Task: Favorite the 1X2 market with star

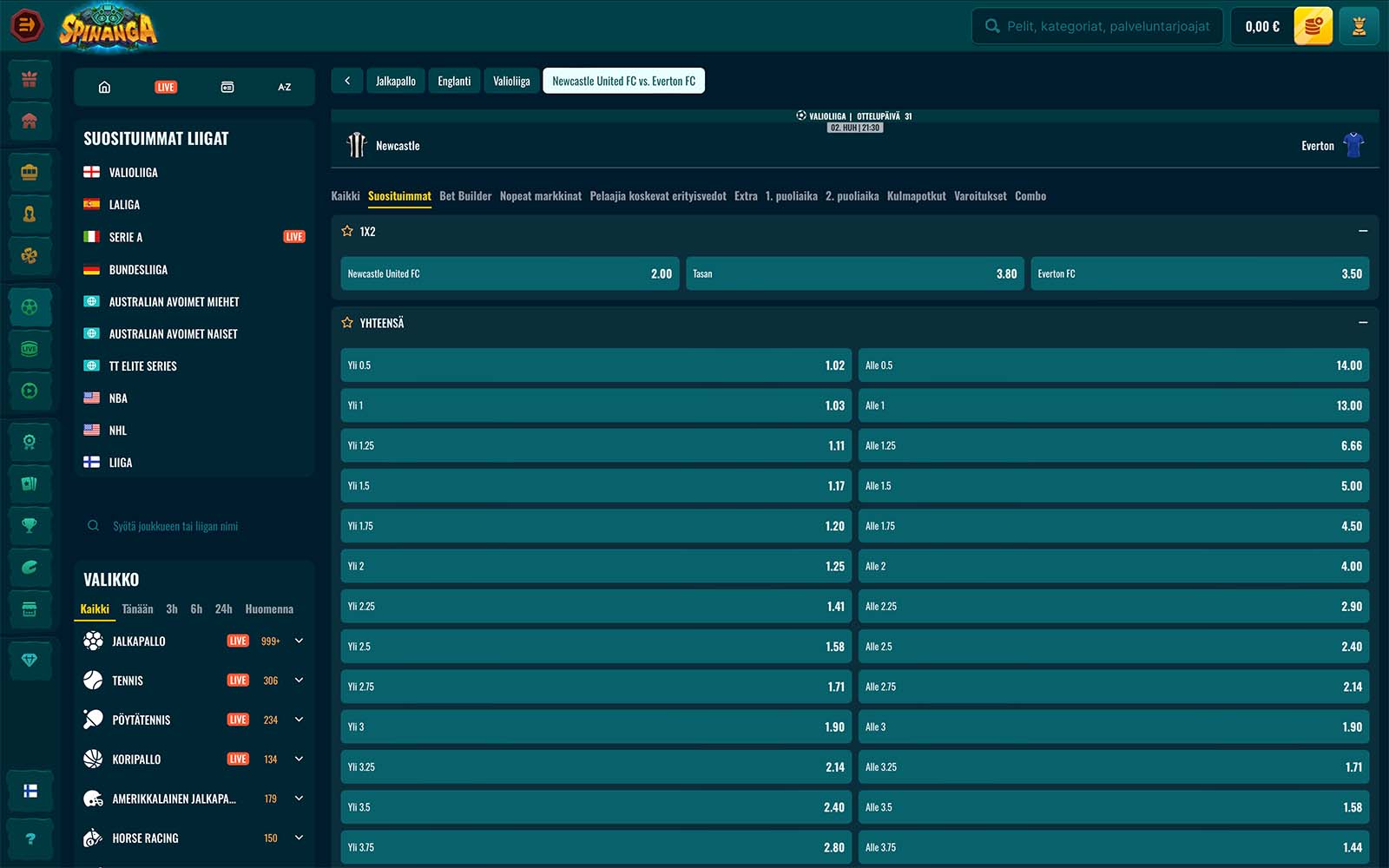Action: (347, 232)
